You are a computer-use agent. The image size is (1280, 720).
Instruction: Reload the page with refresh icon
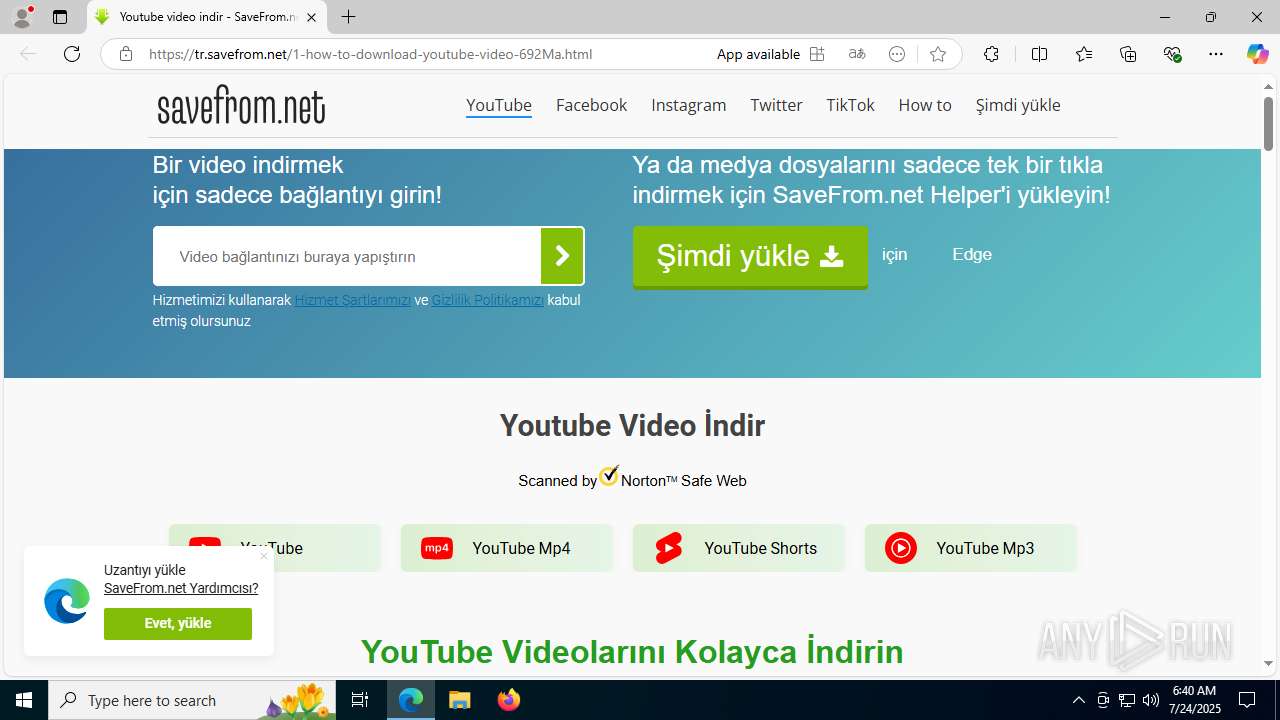72,54
